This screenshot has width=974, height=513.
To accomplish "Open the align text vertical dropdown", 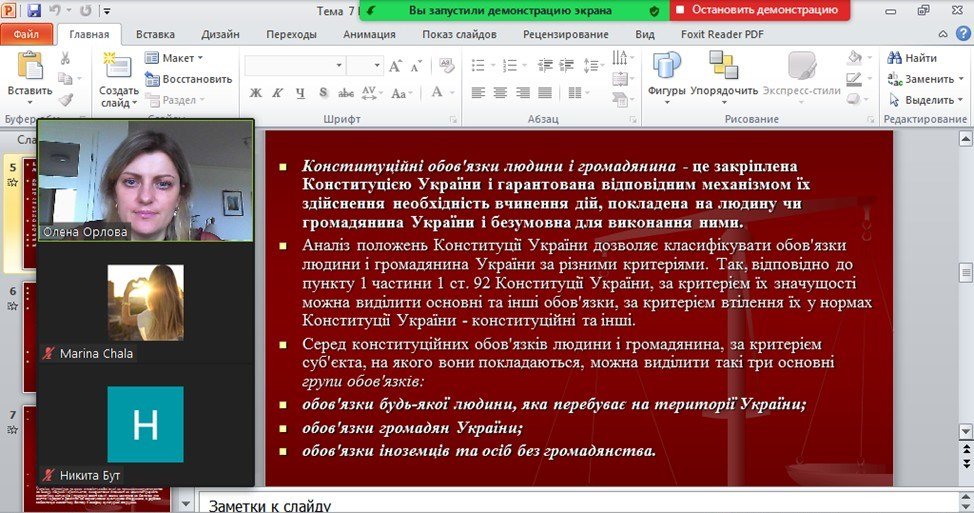I will (621, 79).
